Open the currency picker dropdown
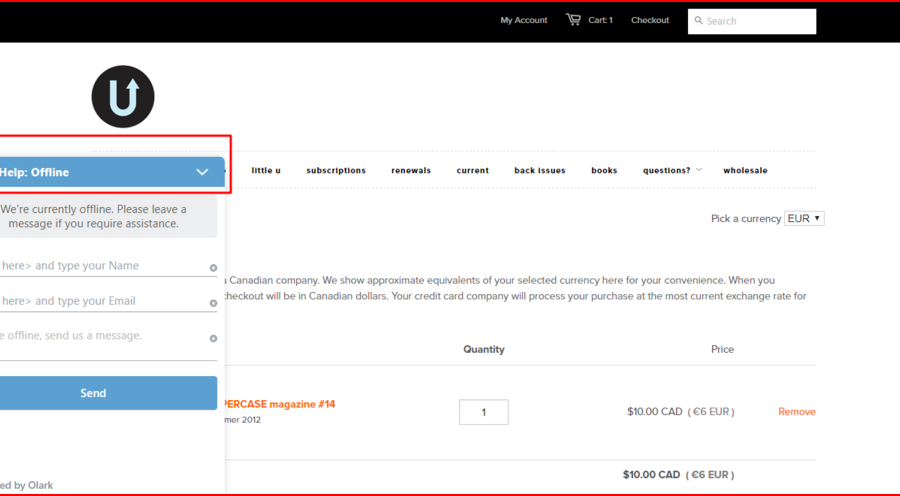 804,218
